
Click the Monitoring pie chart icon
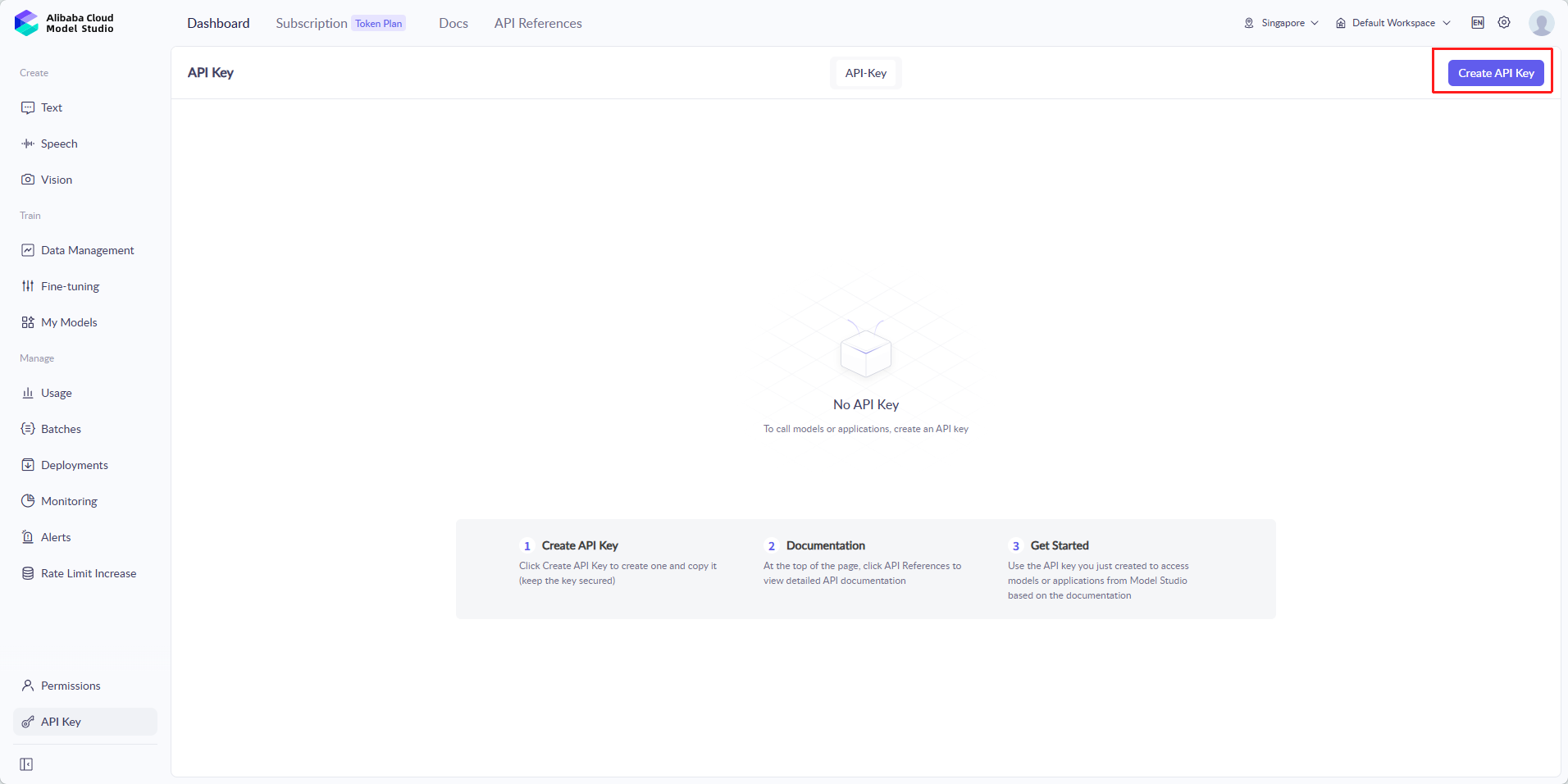[28, 501]
